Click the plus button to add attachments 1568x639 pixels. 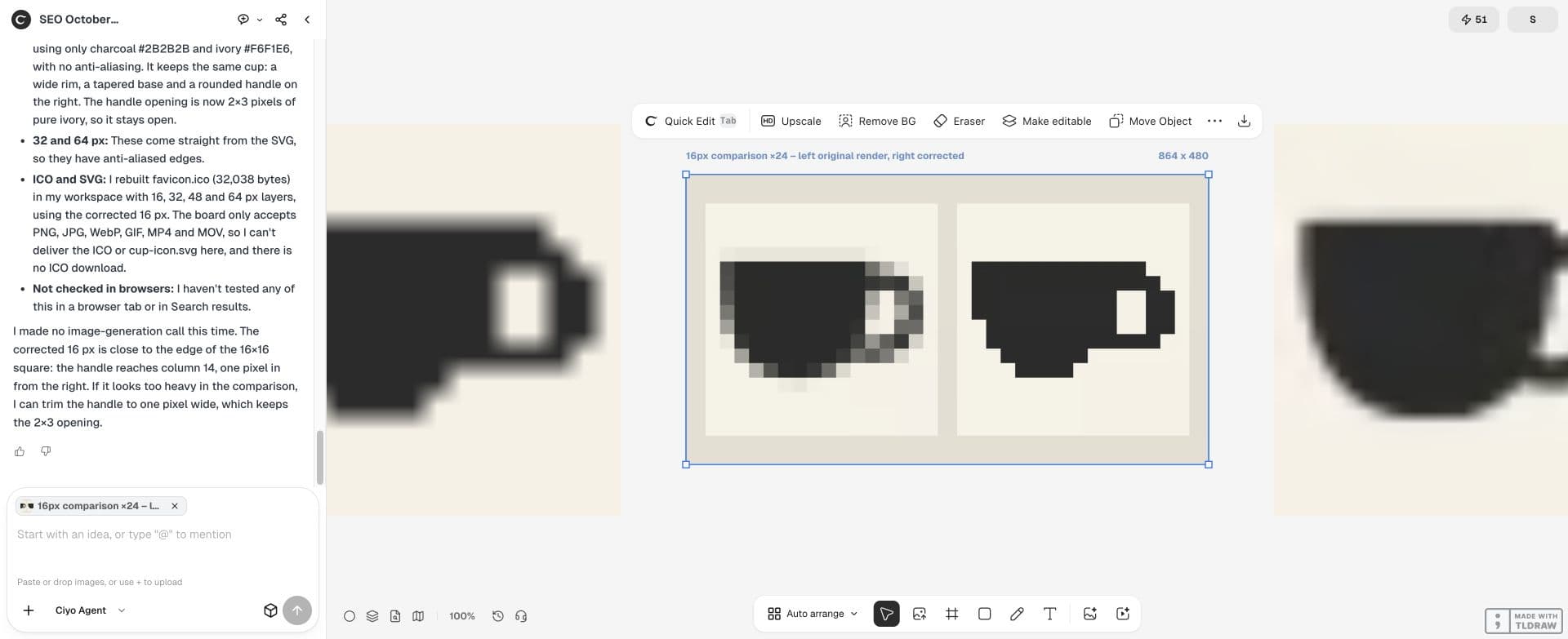pyautogui.click(x=29, y=610)
